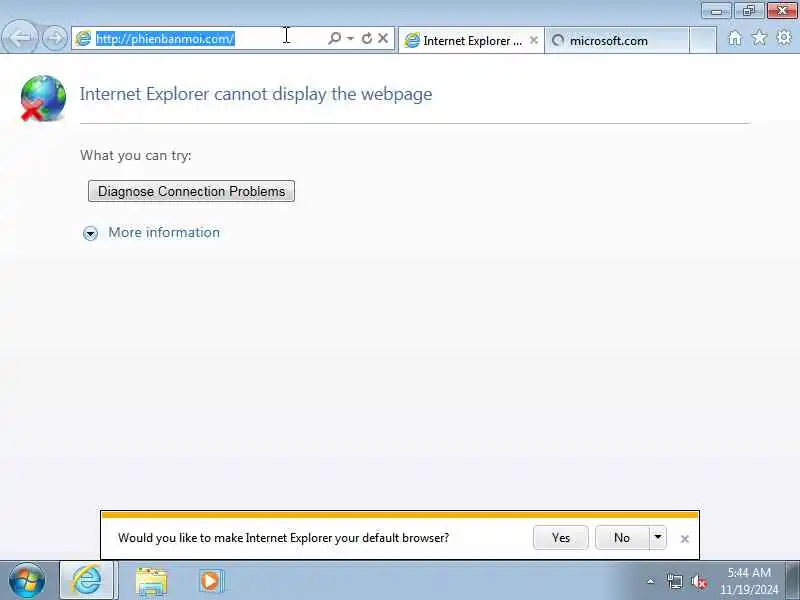Viewport: 800px width, 600px height.
Task: Click the search magnifier in address bar
Action: click(x=334, y=38)
